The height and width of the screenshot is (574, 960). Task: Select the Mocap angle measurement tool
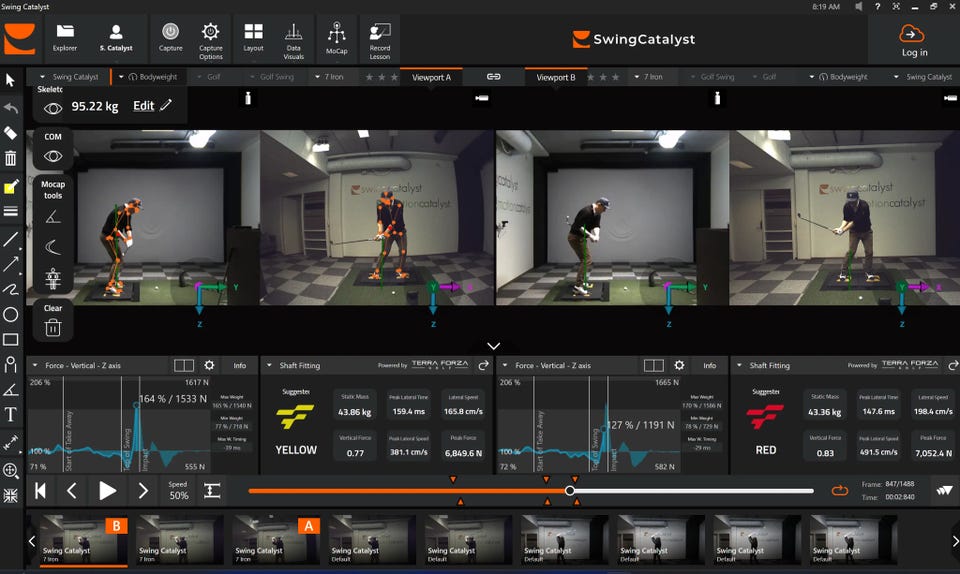53,217
